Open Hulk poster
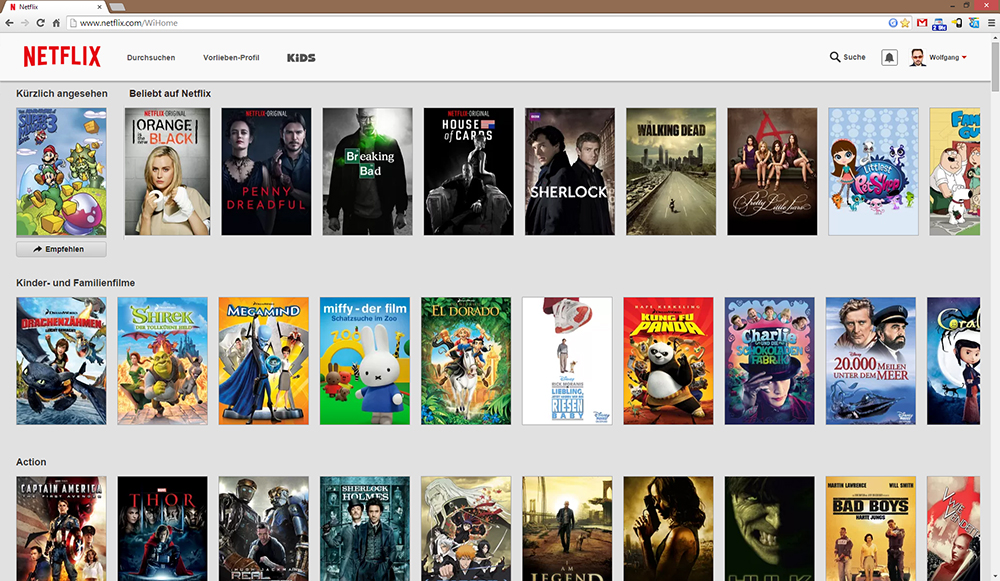This screenshot has height=581, width=1000. (769, 529)
